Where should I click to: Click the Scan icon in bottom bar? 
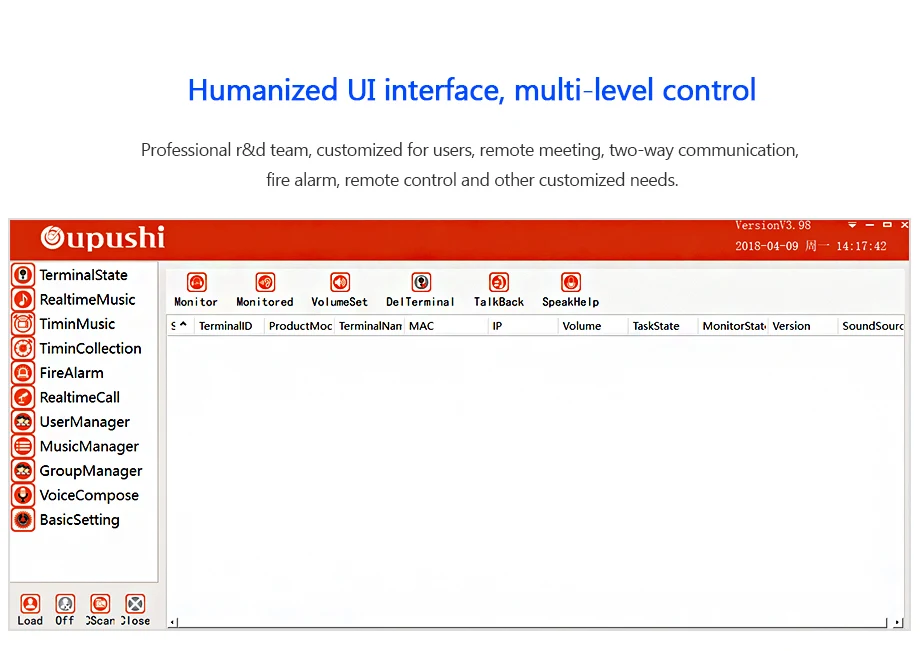coord(100,603)
